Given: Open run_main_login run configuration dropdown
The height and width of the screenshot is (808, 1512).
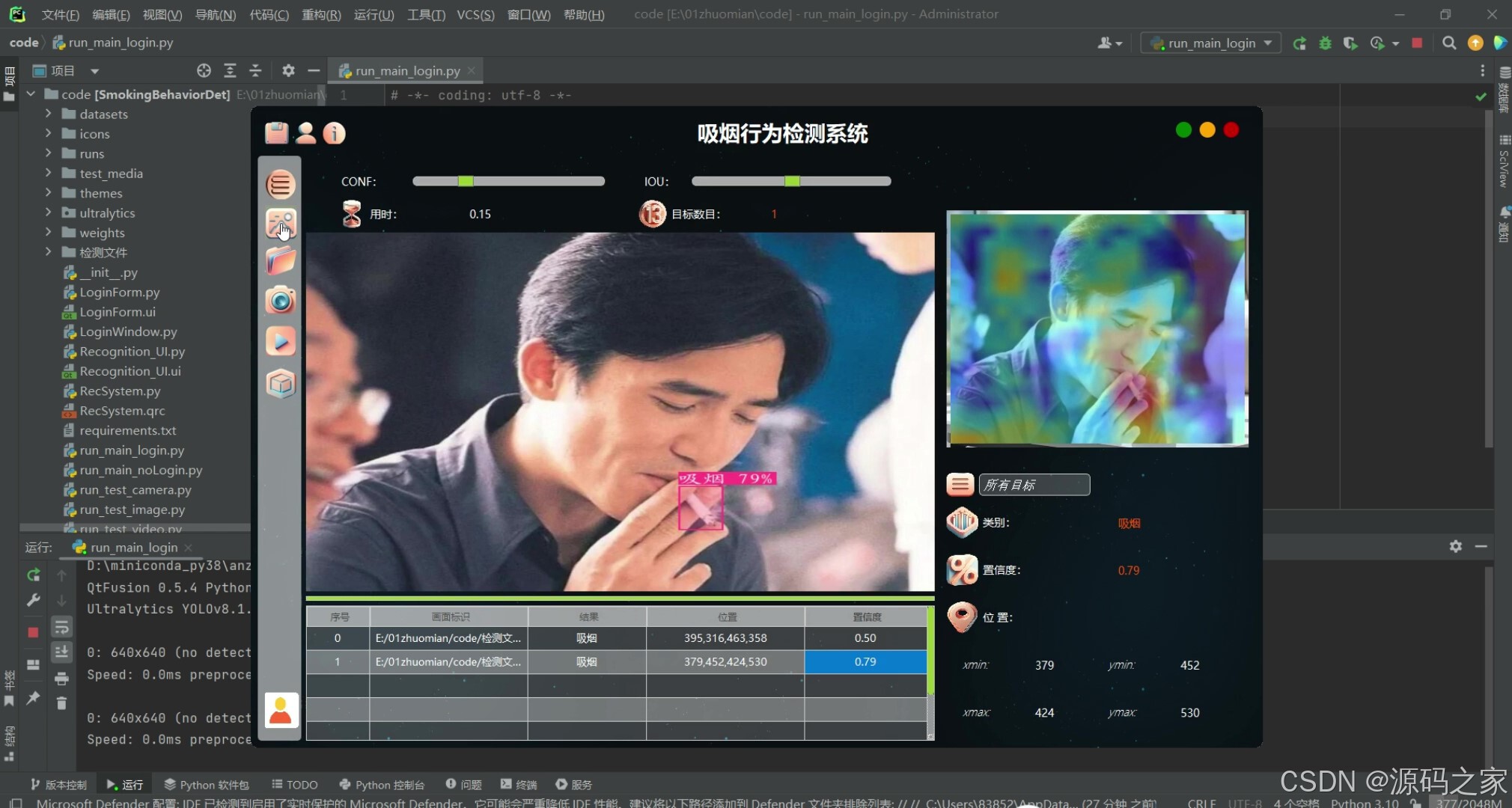Looking at the screenshot, I should tap(1211, 43).
